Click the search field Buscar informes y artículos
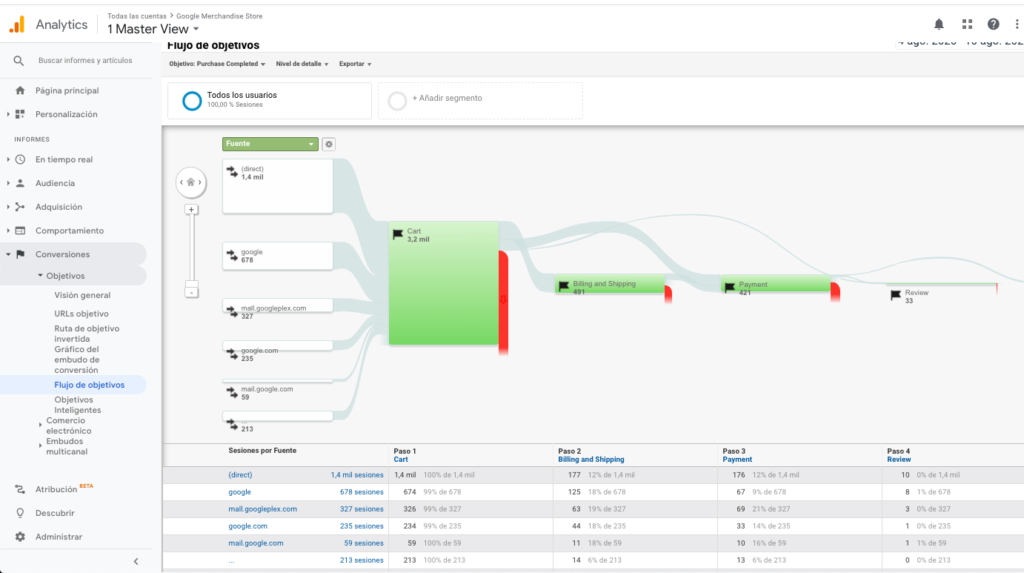Screen dimensions: 1024x573 85,60
